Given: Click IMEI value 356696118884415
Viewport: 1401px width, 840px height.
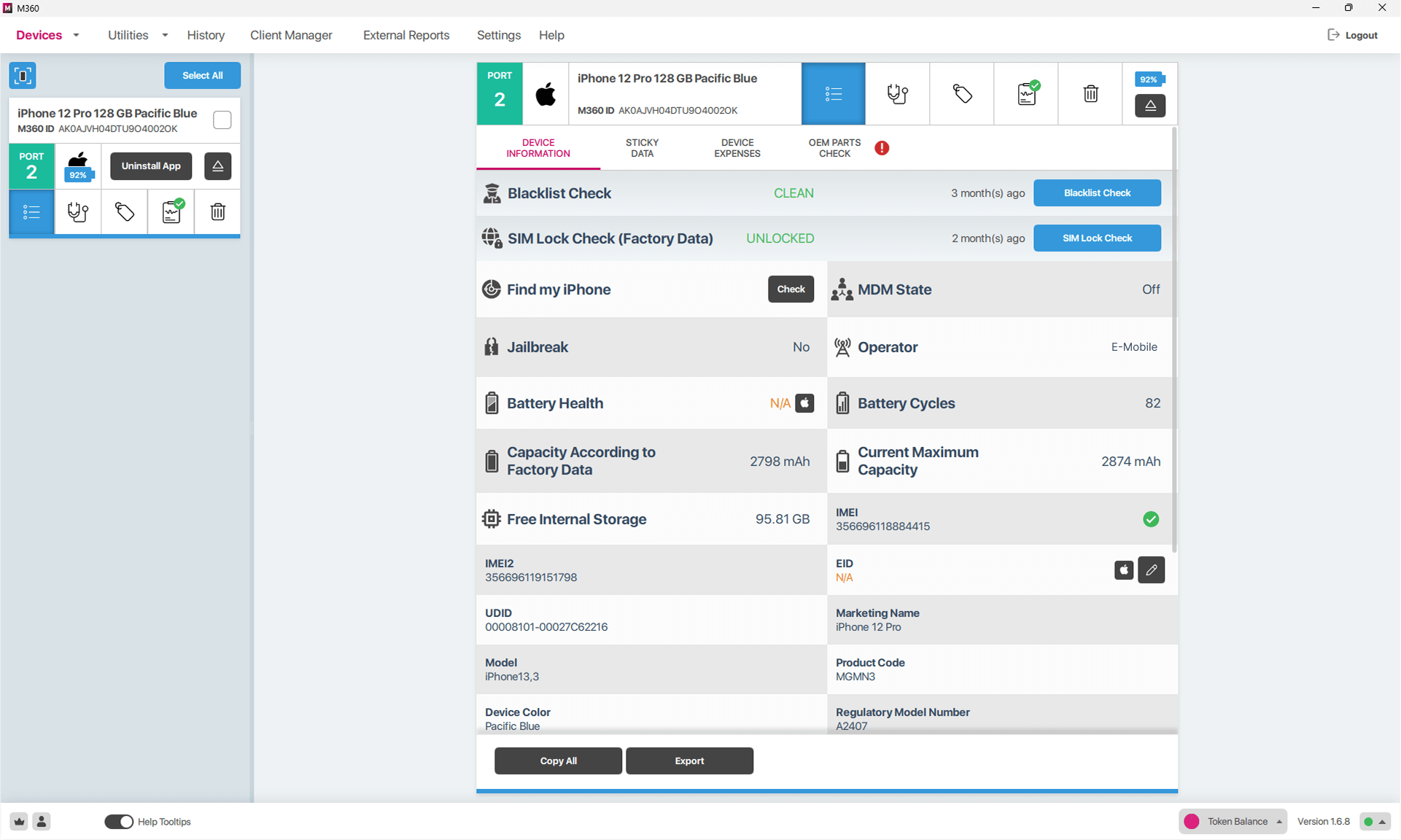Looking at the screenshot, I should coord(882,526).
